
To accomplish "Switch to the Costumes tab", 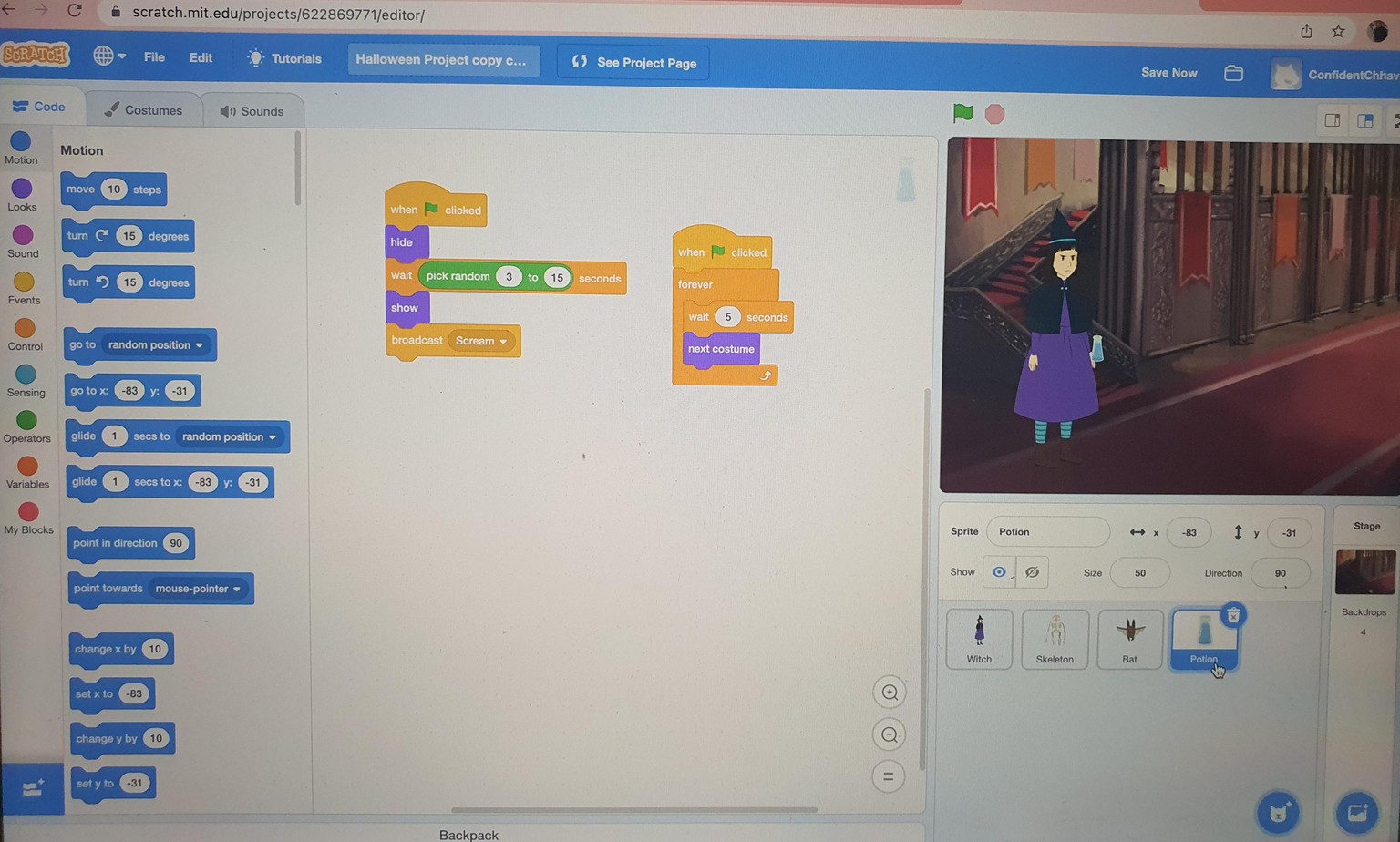I will click(x=142, y=110).
